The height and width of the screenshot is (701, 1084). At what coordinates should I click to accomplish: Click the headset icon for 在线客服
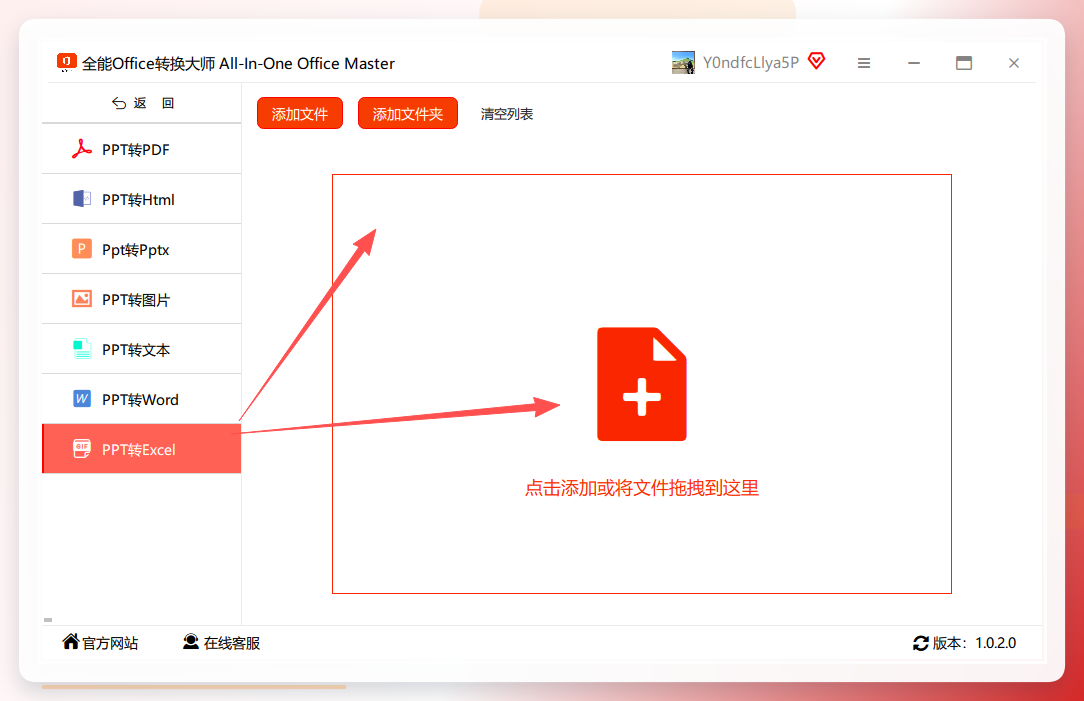tap(191, 642)
